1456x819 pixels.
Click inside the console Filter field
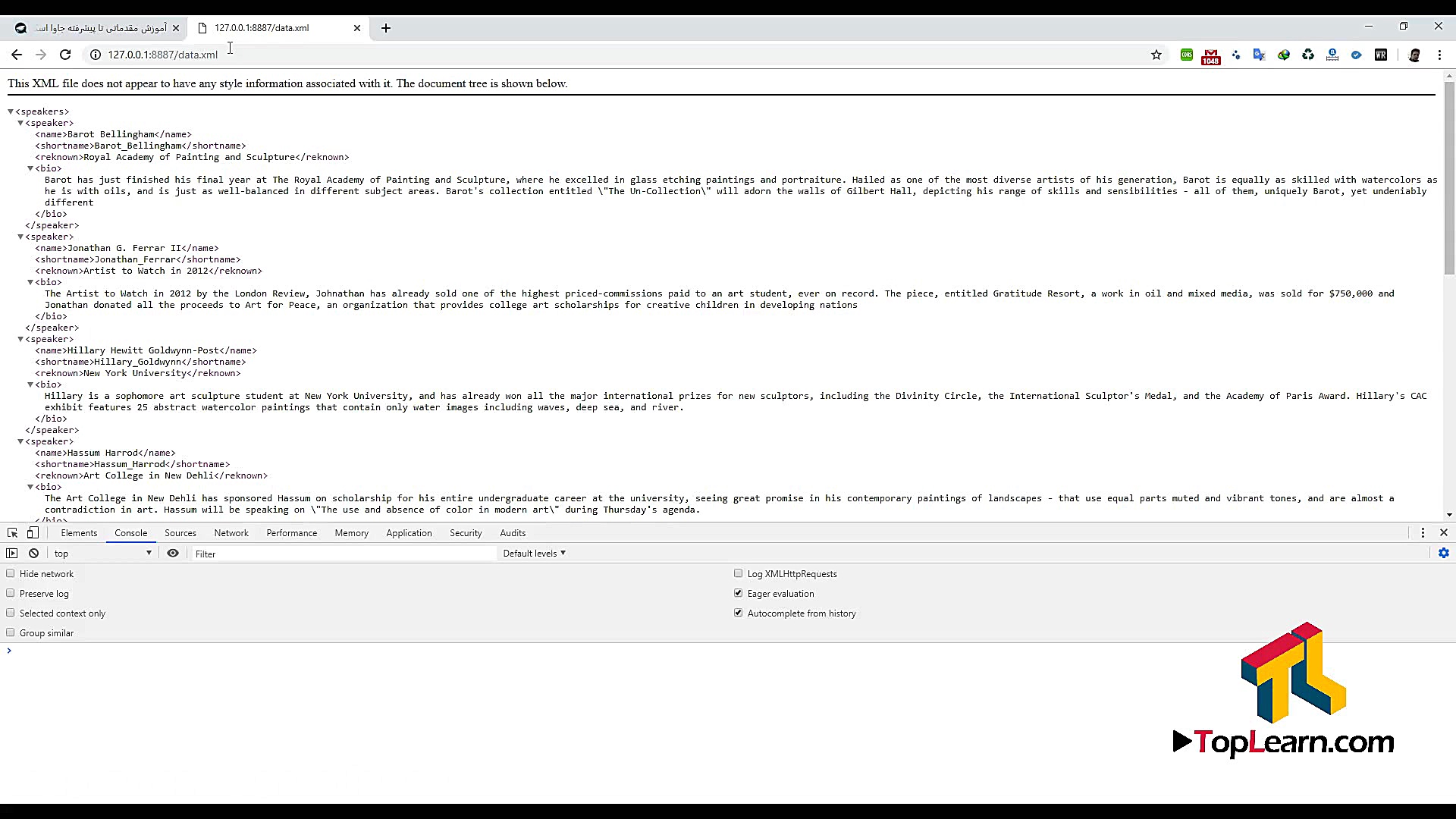click(303, 554)
